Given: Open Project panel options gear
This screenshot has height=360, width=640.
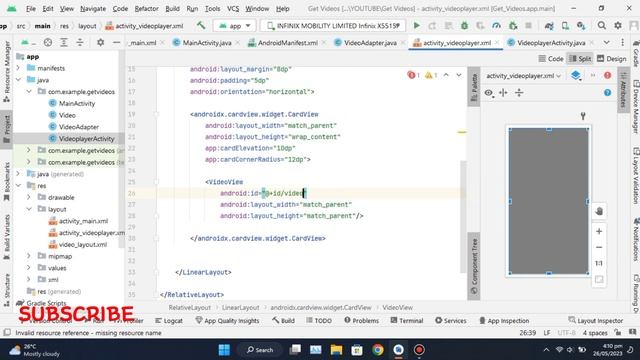Looking at the screenshot, I should [x=100, y=42].
